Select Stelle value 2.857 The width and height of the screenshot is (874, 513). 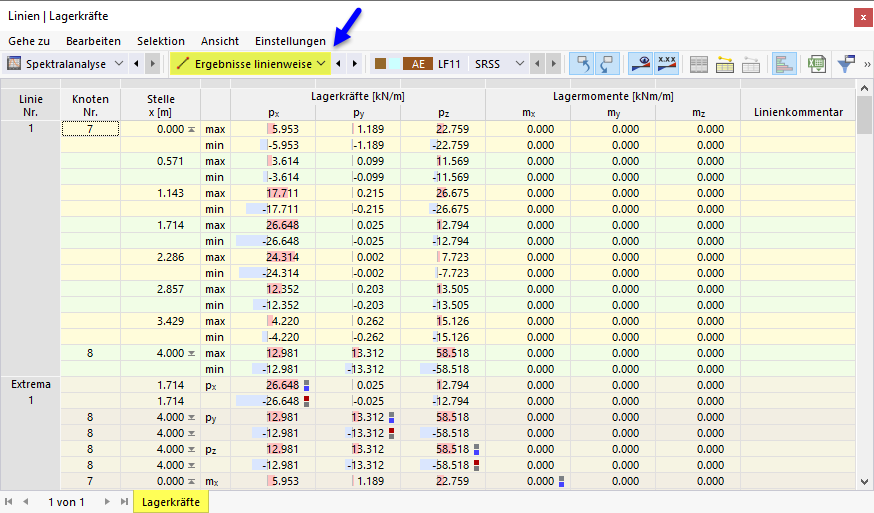[x=161, y=289]
